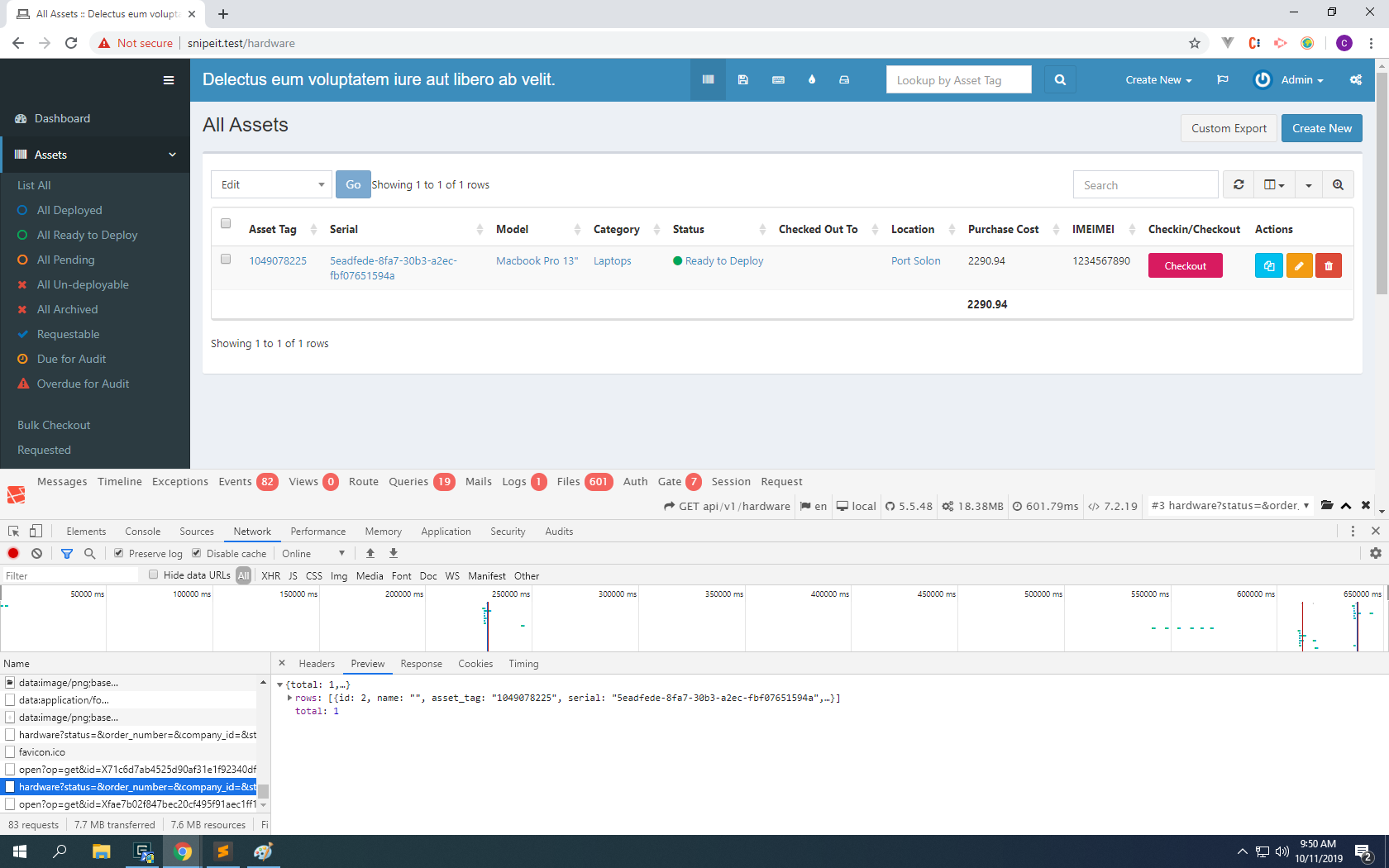This screenshot has width=1389, height=868.
Task: Expand the rows array in response preview
Action: click(289, 698)
